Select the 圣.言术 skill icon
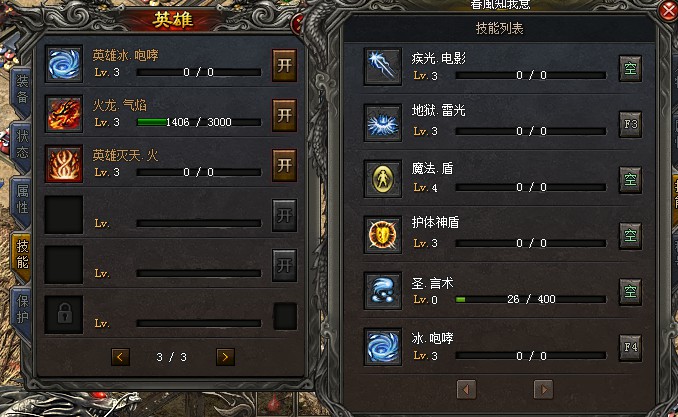 click(x=383, y=291)
